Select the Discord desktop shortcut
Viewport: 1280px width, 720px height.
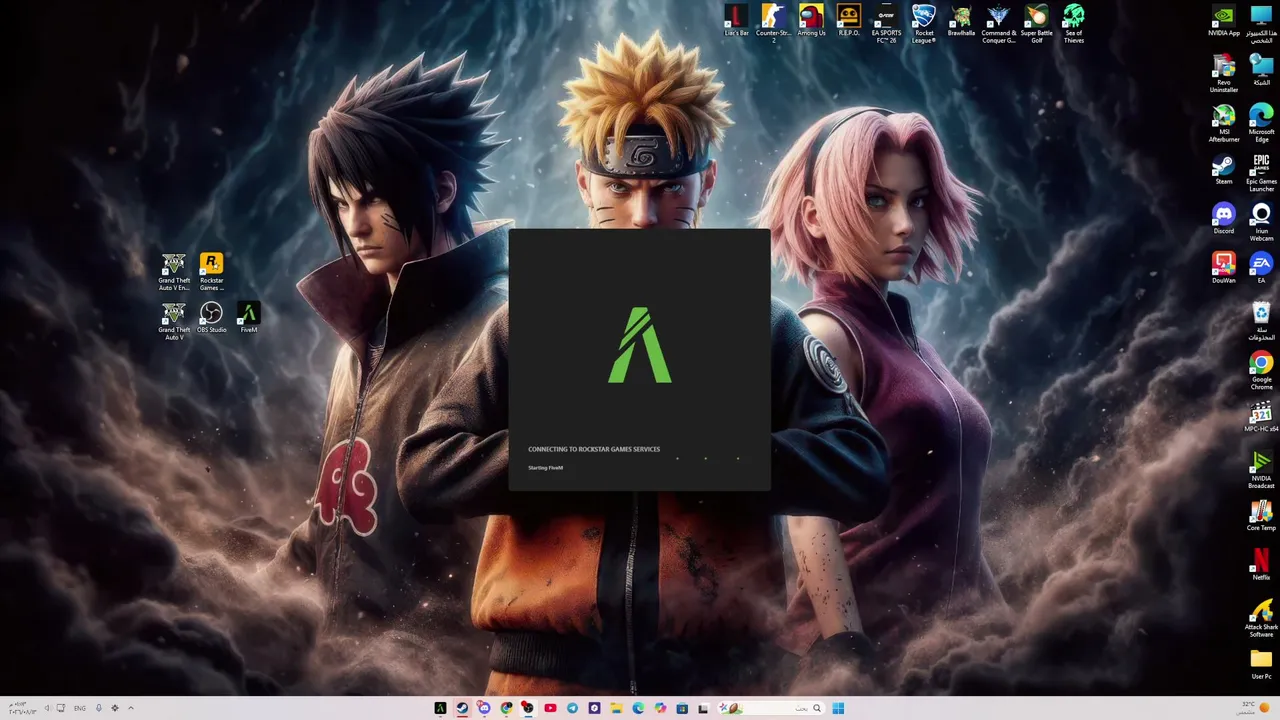[1224, 218]
